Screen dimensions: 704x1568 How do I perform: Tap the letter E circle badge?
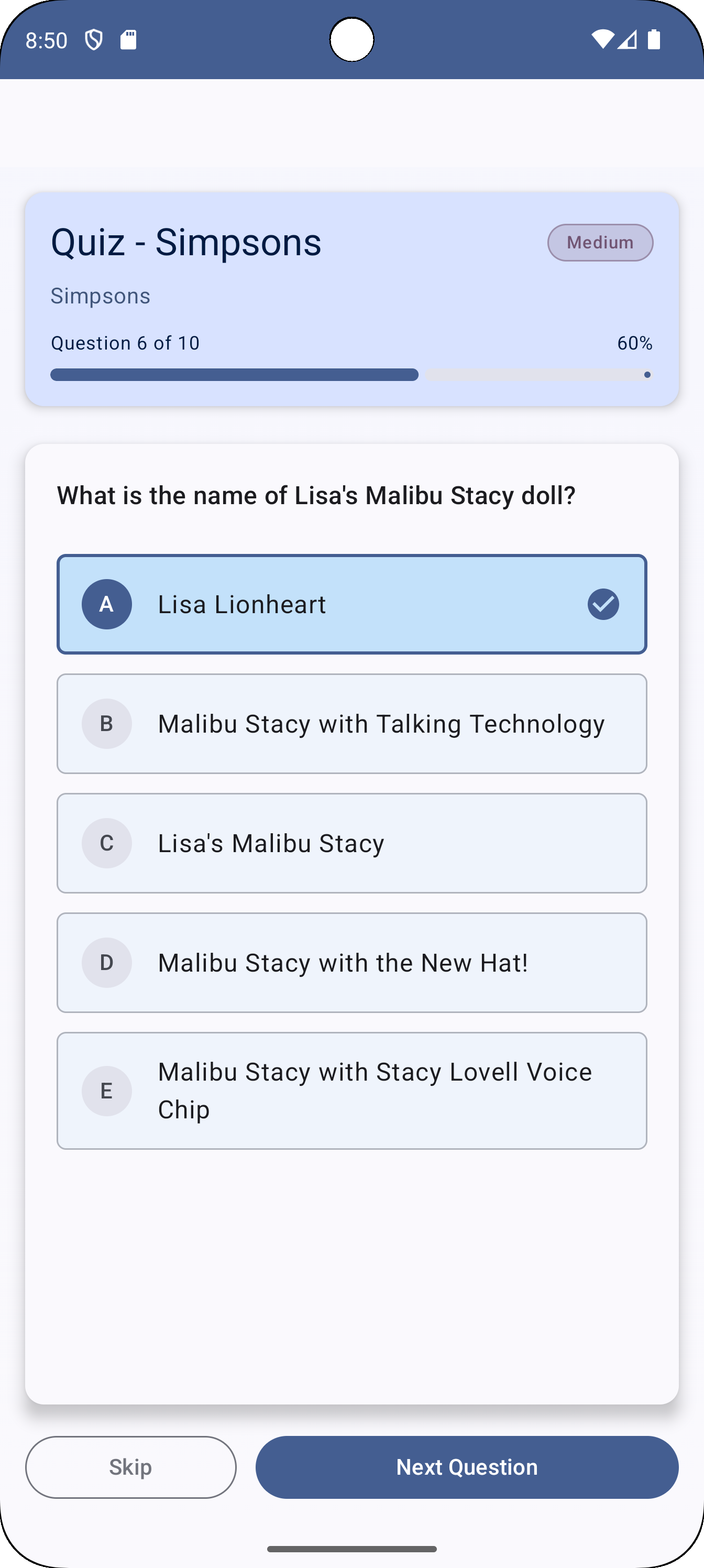[x=106, y=1090]
